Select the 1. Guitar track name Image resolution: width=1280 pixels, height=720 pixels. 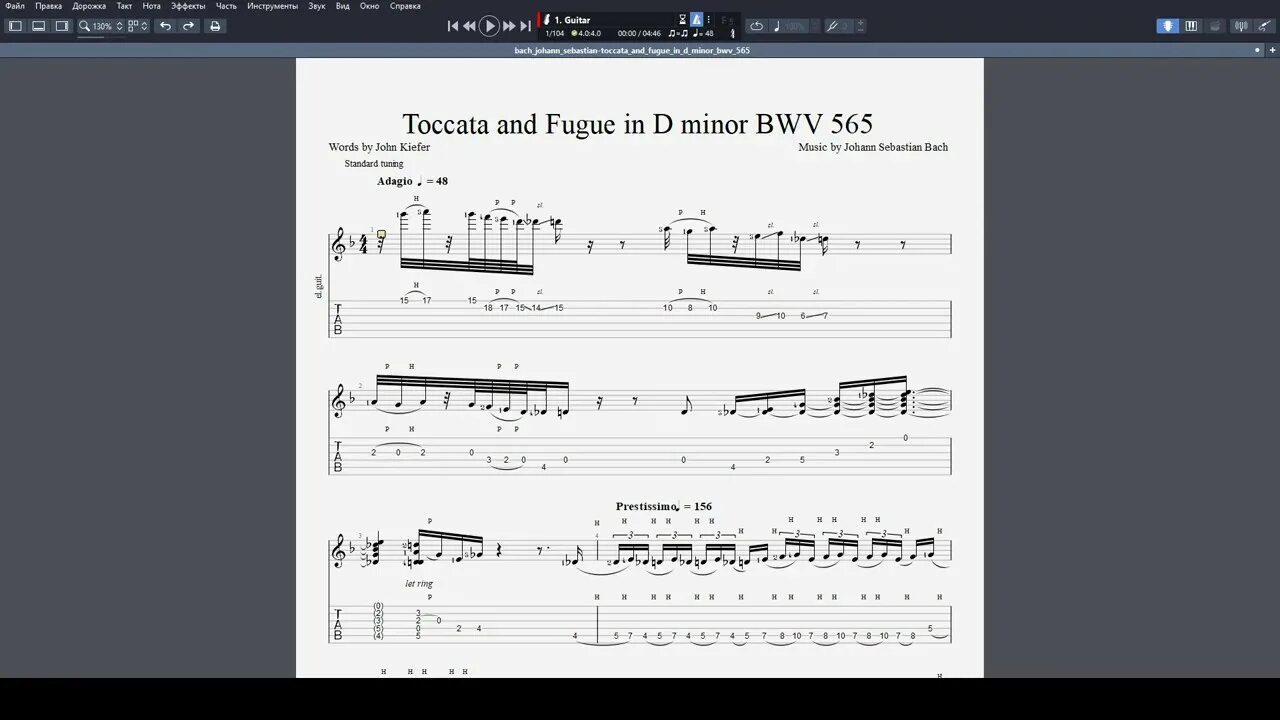(572, 20)
